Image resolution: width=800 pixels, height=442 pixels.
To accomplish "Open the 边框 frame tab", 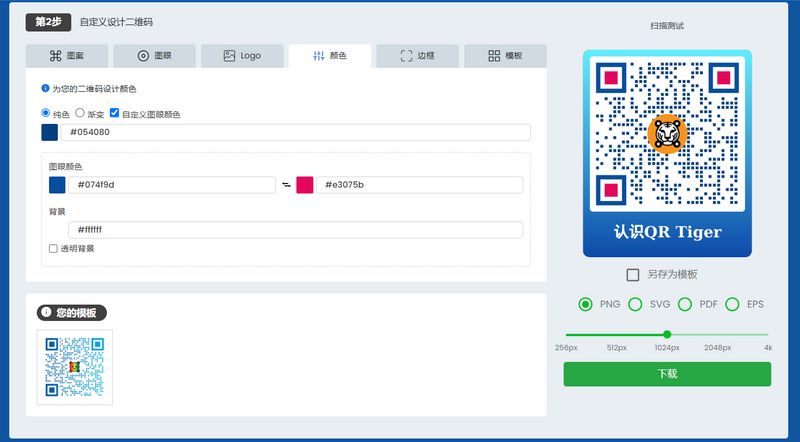I will (x=418, y=56).
